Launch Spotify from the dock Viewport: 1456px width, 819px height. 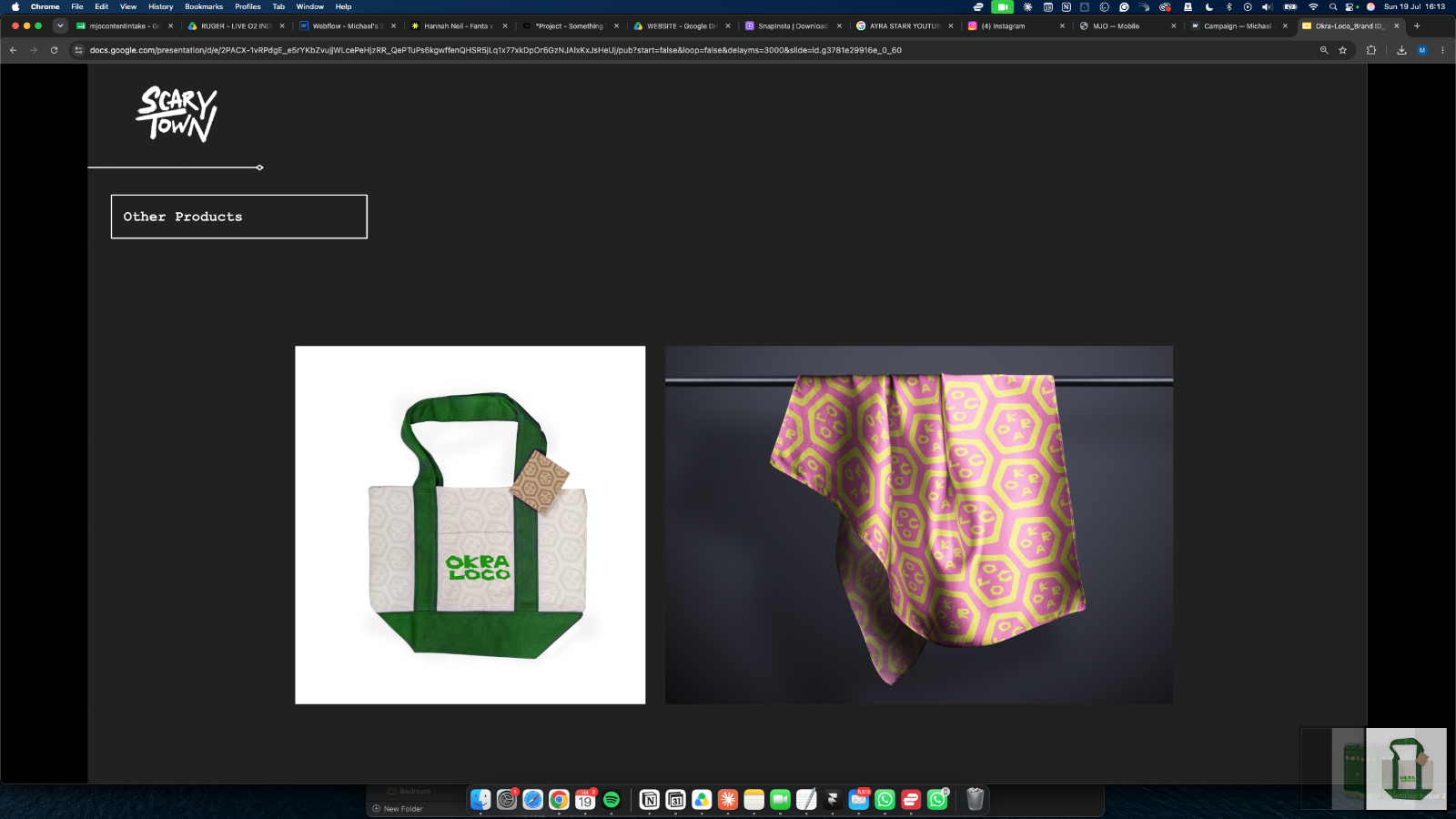point(612,799)
